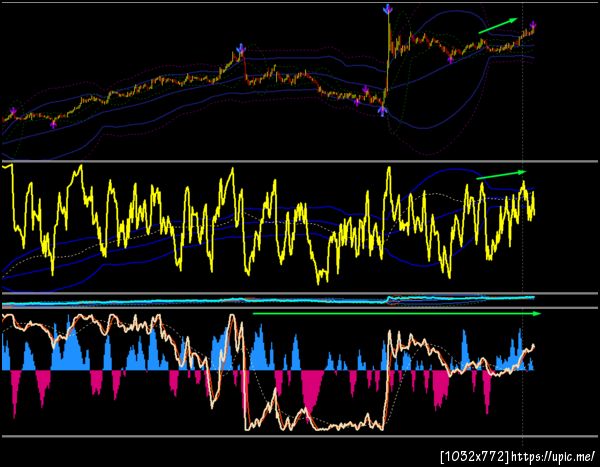Select purple arrow under the early price dip
Image resolution: width=600 pixels, height=467 pixels.
(x=54, y=124)
